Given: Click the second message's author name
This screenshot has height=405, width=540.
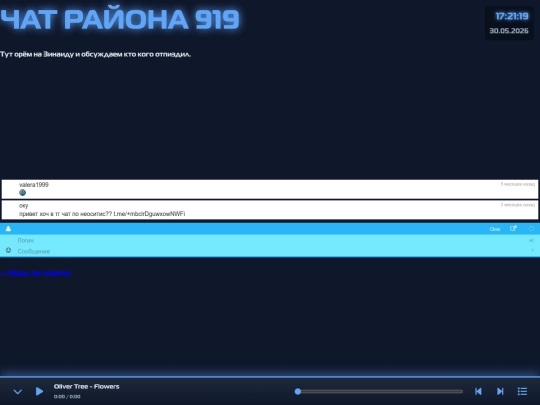Looking at the screenshot, I should (x=23, y=206).
